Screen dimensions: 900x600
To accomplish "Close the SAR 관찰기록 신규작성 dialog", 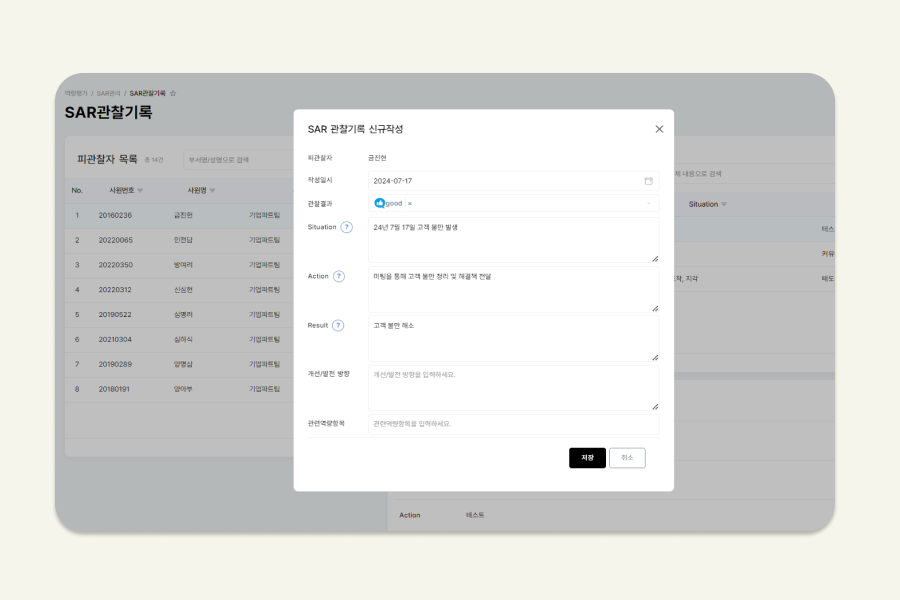I will tap(659, 129).
